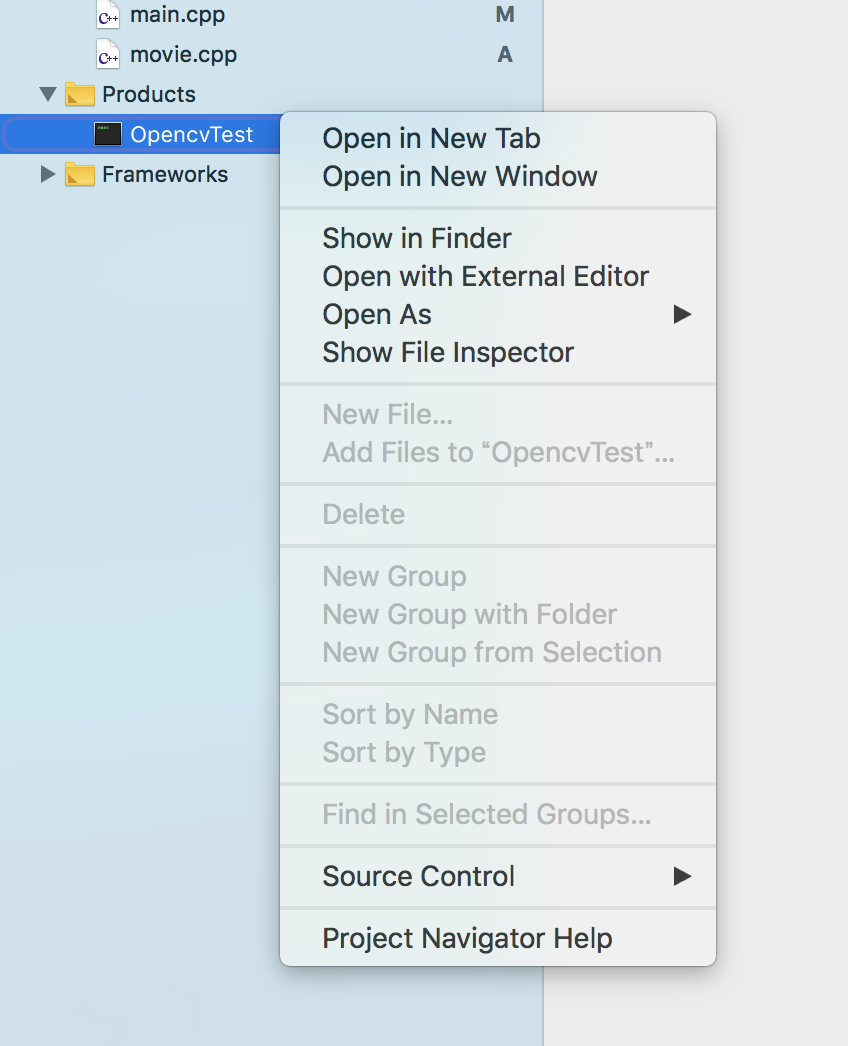Open the Source Control submenu arrow
This screenshot has height=1046, width=848.
tap(683, 876)
